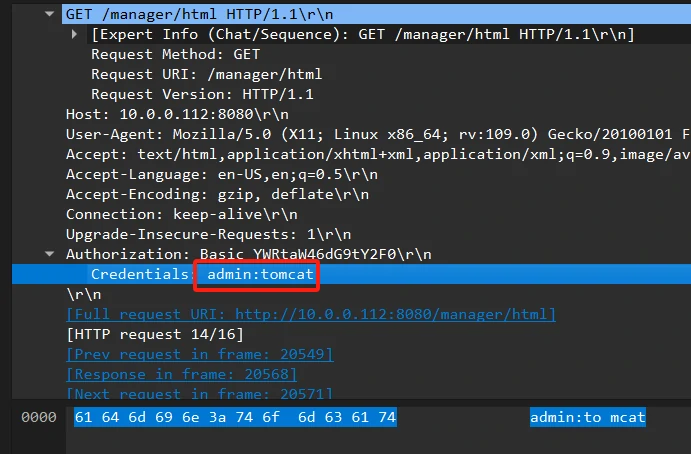This screenshot has width=691, height=454.
Task: Click the highlighted hex bytes in the hex dump
Action: click(235, 417)
